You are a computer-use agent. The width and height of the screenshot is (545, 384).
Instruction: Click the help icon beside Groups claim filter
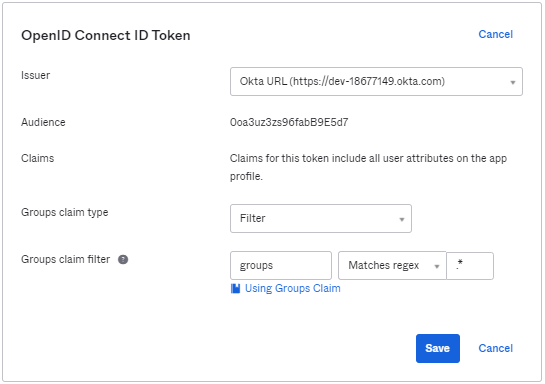pos(123,260)
